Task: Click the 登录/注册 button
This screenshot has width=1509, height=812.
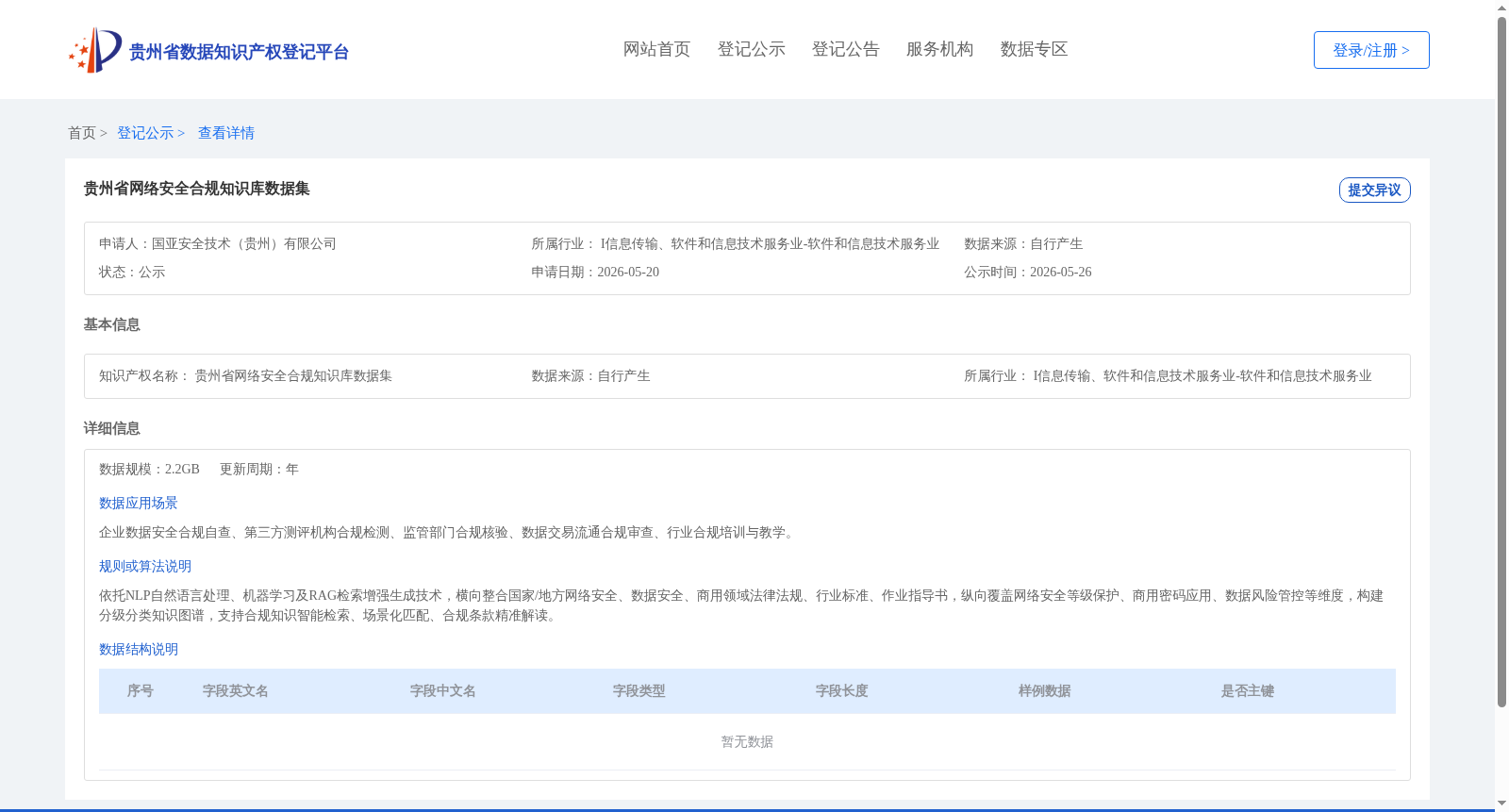Action: pyautogui.click(x=1371, y=50)
